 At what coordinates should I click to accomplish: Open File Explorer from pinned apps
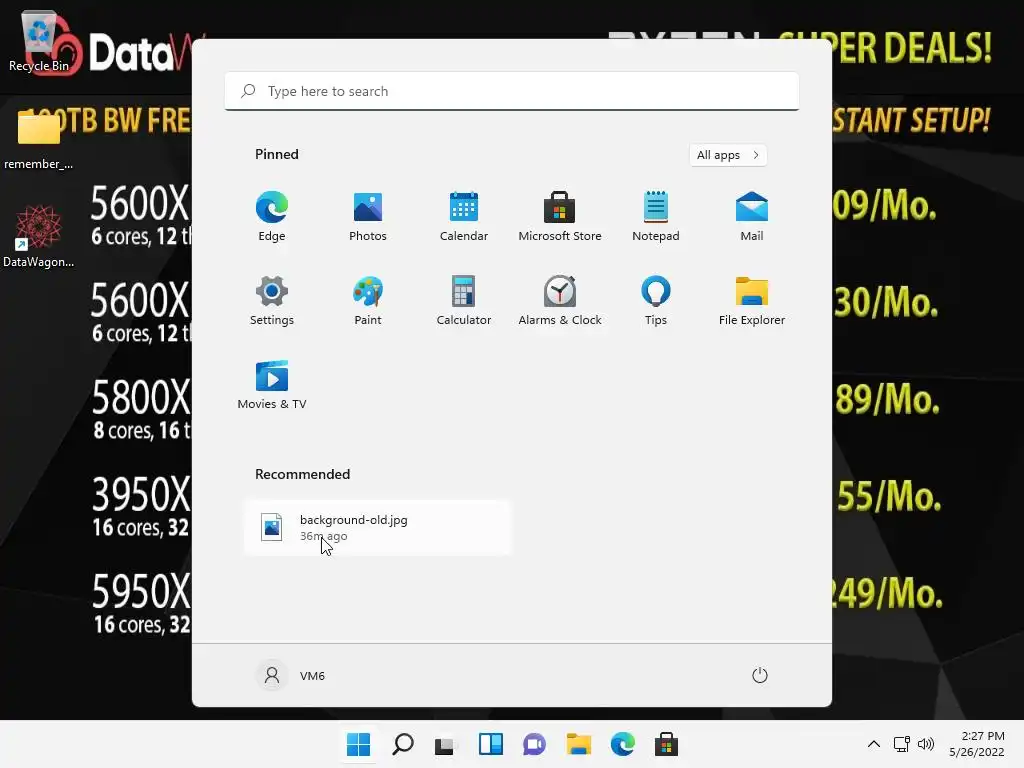pos(752,300)
